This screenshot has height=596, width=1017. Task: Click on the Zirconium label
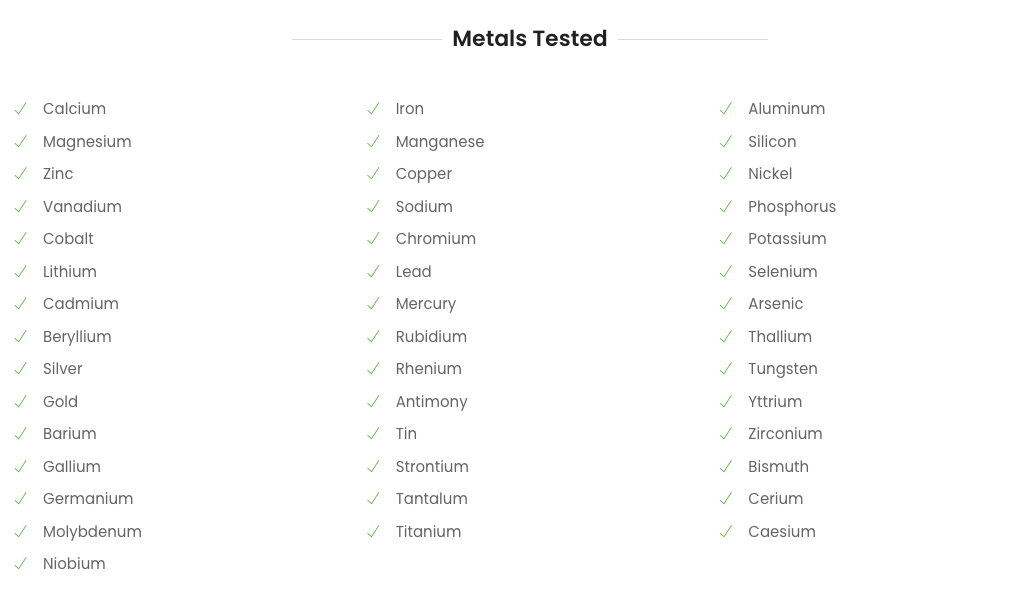[x=785, y=434]
